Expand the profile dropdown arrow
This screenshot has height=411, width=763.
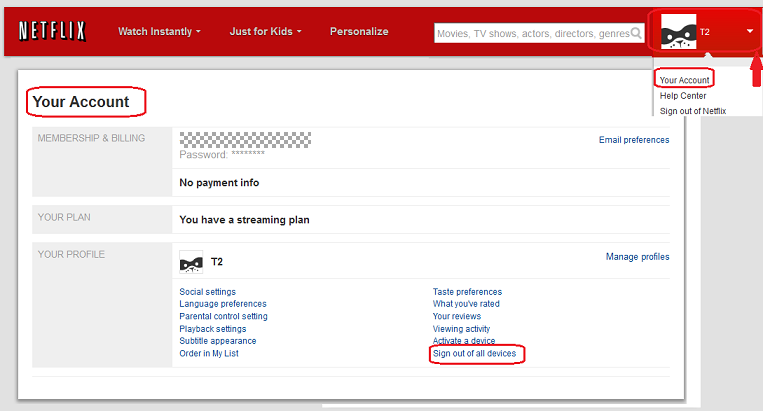coord(750,32)
